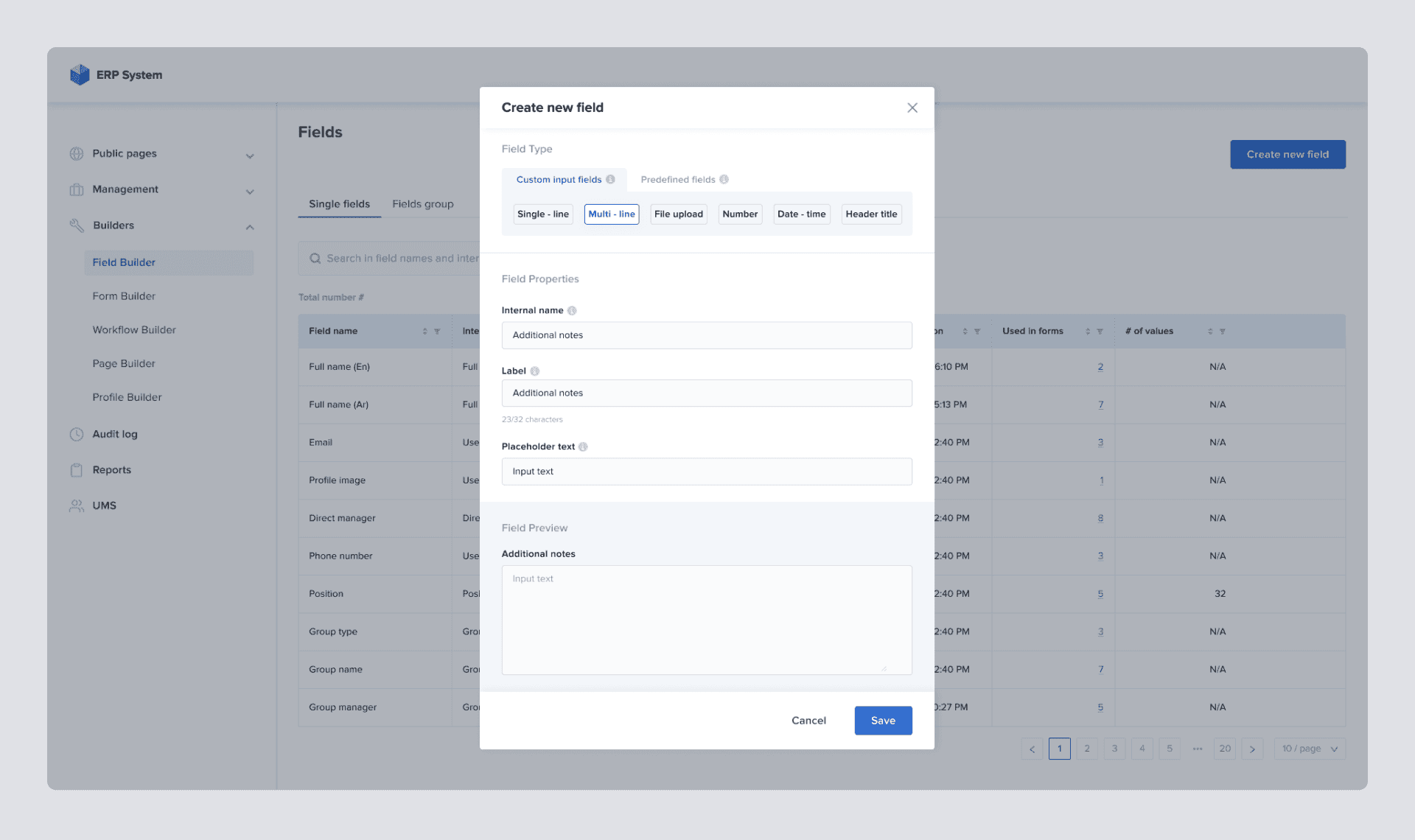This screenshot has width=1415, height=840.
Task: Click the info icon beside Internal name
Action: (572, 311)
